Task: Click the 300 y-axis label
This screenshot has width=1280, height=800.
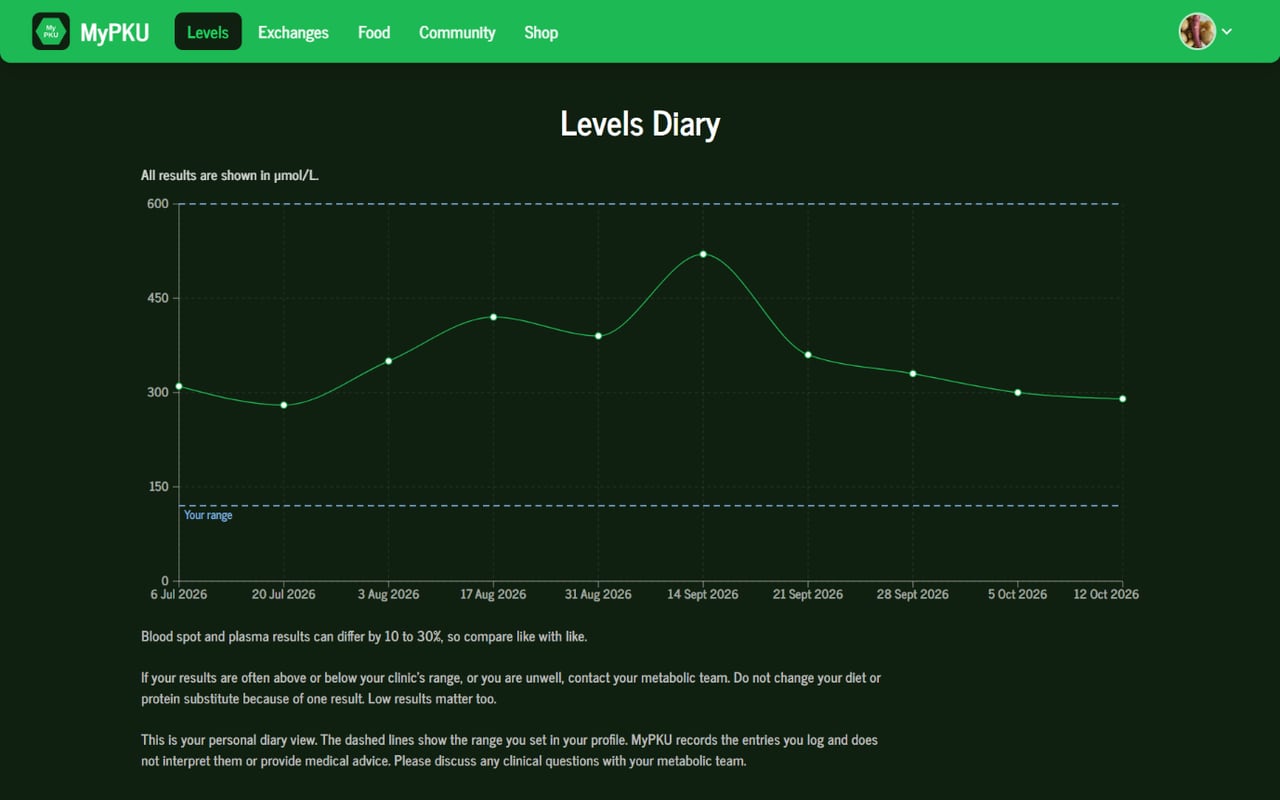Action: 158,392
